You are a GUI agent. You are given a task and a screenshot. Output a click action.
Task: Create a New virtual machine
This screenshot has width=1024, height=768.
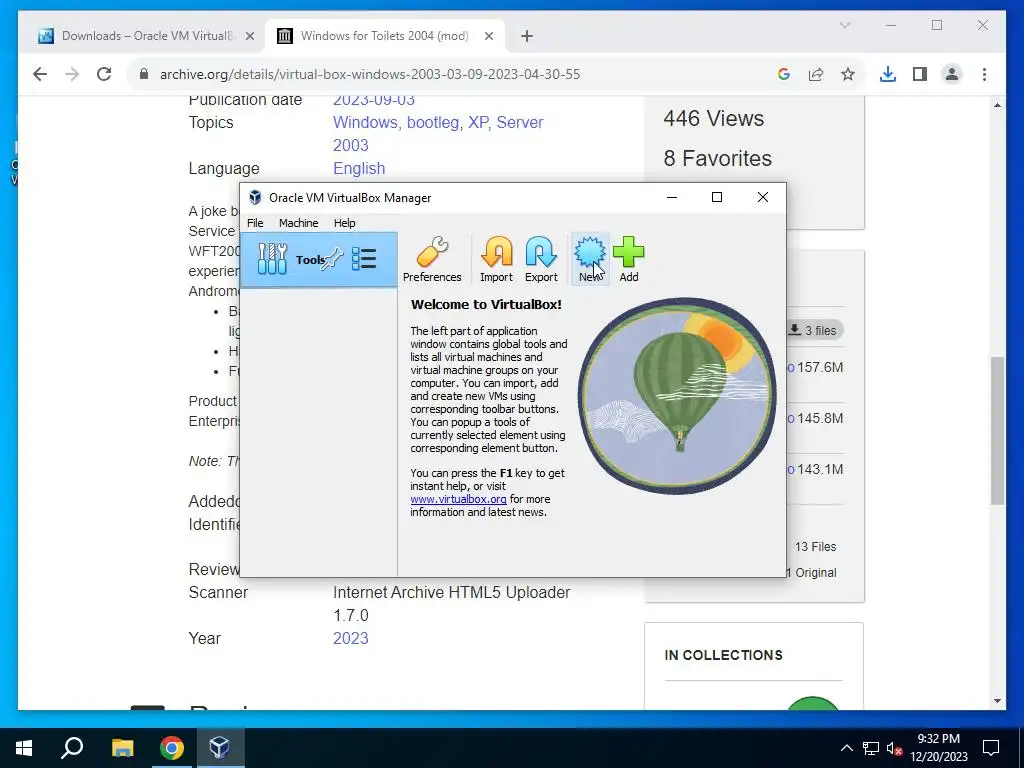[590, 259]
